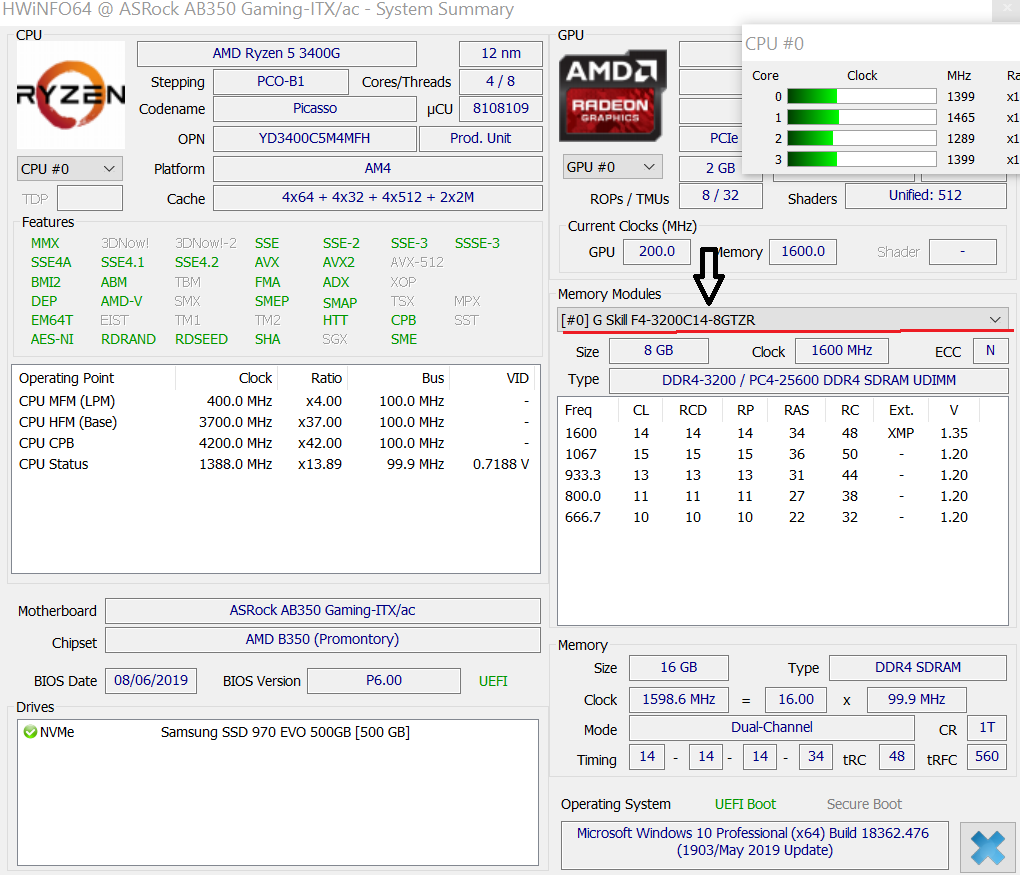Click the Picasso codename value
The width and height of the screenshot is (1020, 875).
[x=315, y=109]
